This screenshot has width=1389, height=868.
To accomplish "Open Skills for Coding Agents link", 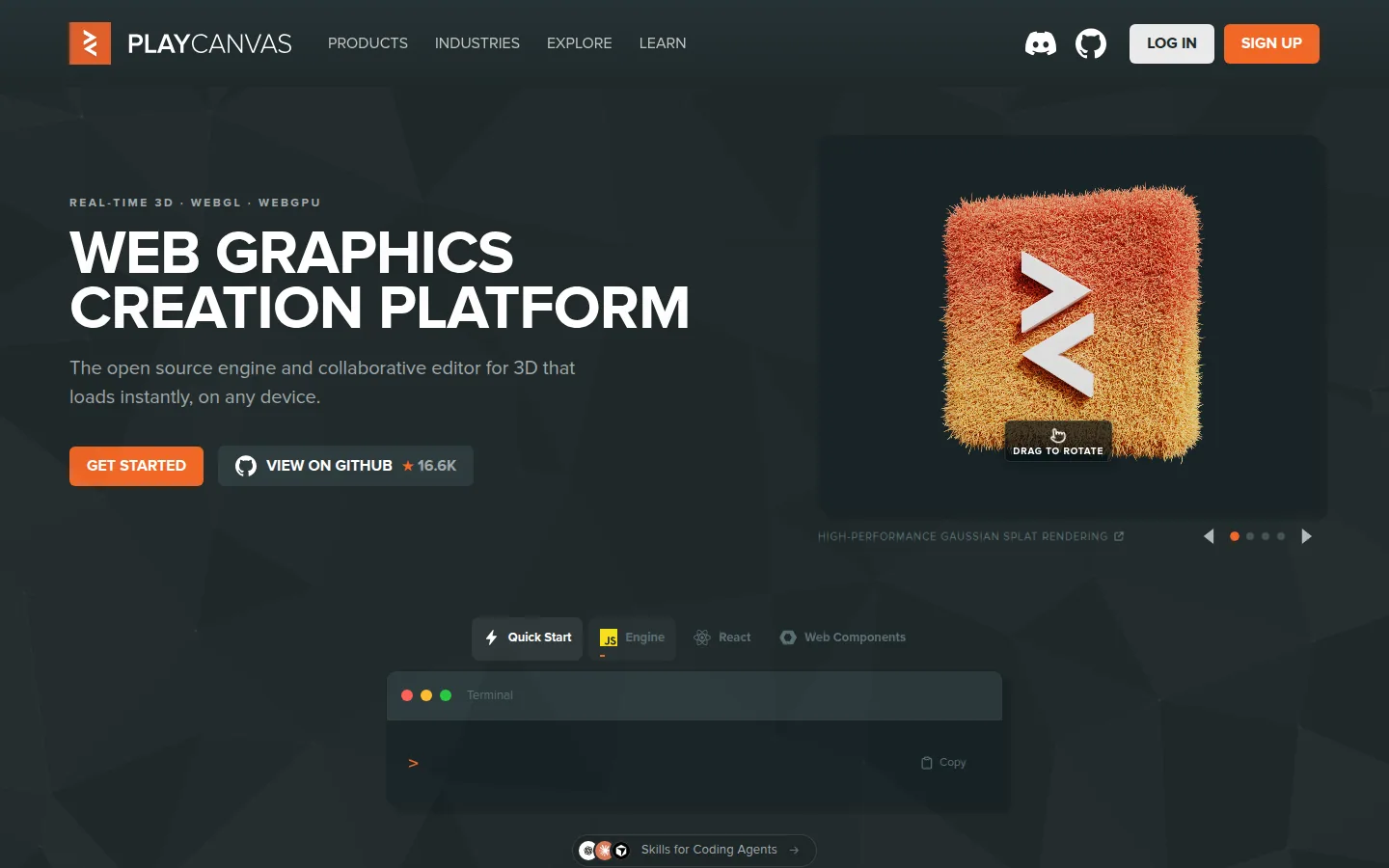I will click(x=694, y=850).
